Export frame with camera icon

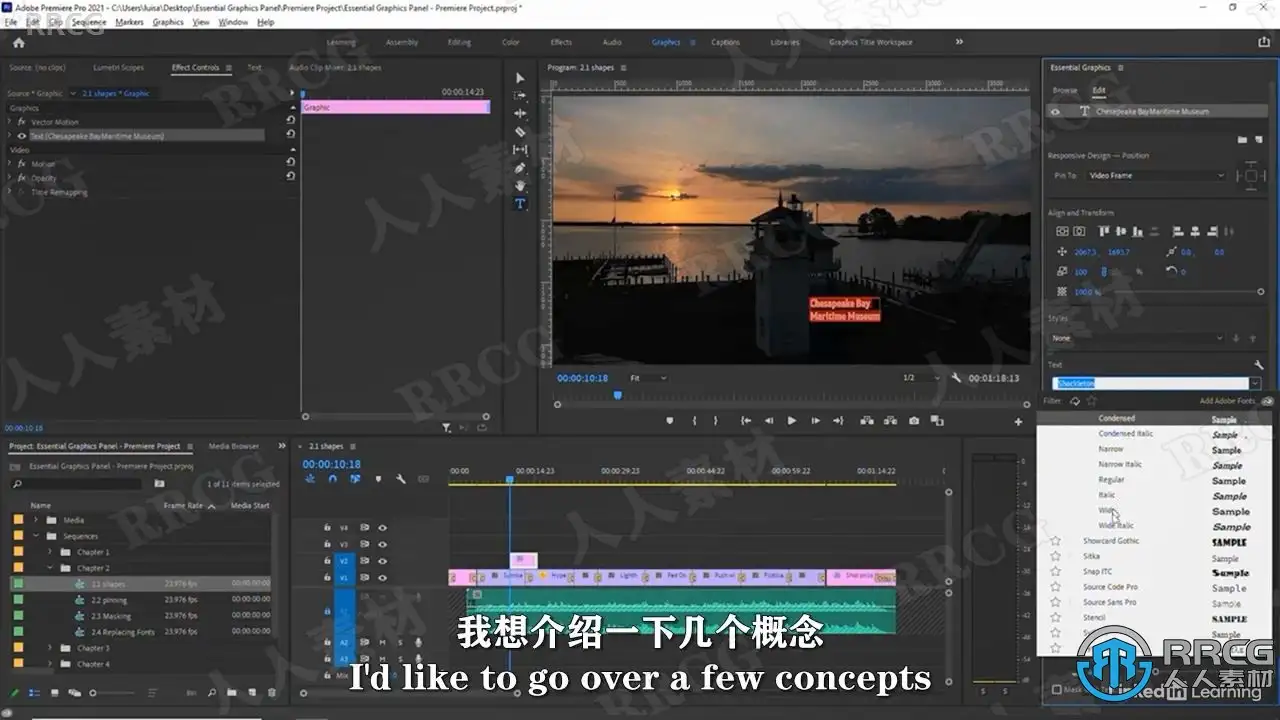(x=913, y=421)
